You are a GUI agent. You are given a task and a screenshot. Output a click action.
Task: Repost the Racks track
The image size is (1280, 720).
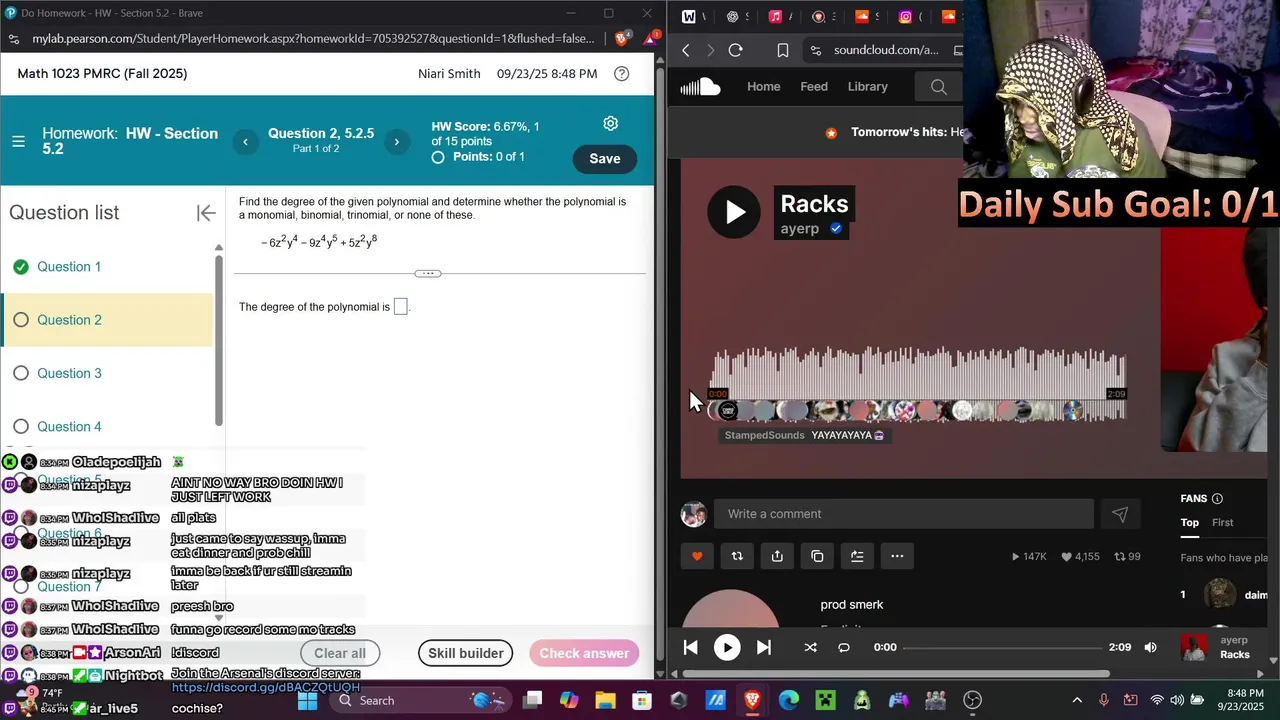click(x=737, y=556)
